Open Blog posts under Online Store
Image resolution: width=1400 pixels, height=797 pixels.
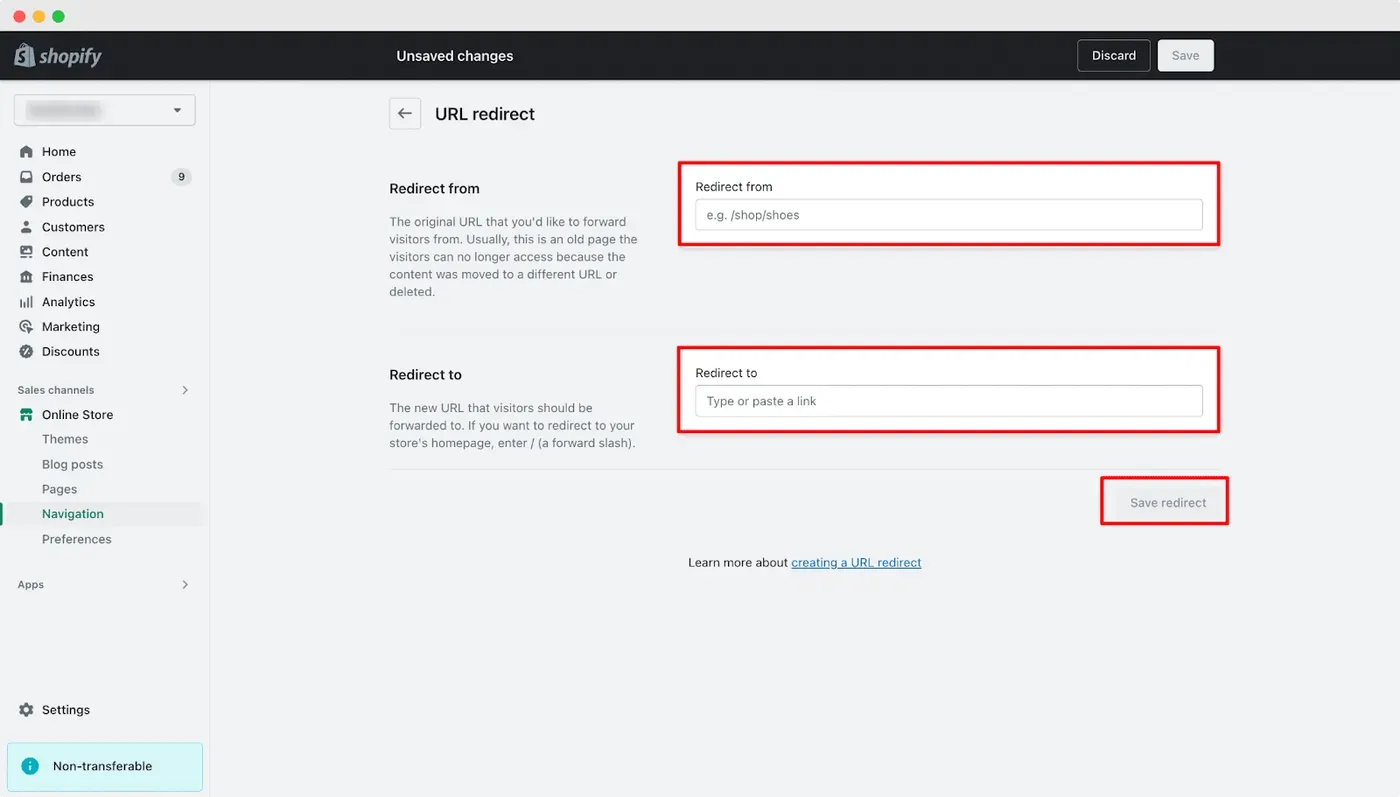(x=72, y=464)
